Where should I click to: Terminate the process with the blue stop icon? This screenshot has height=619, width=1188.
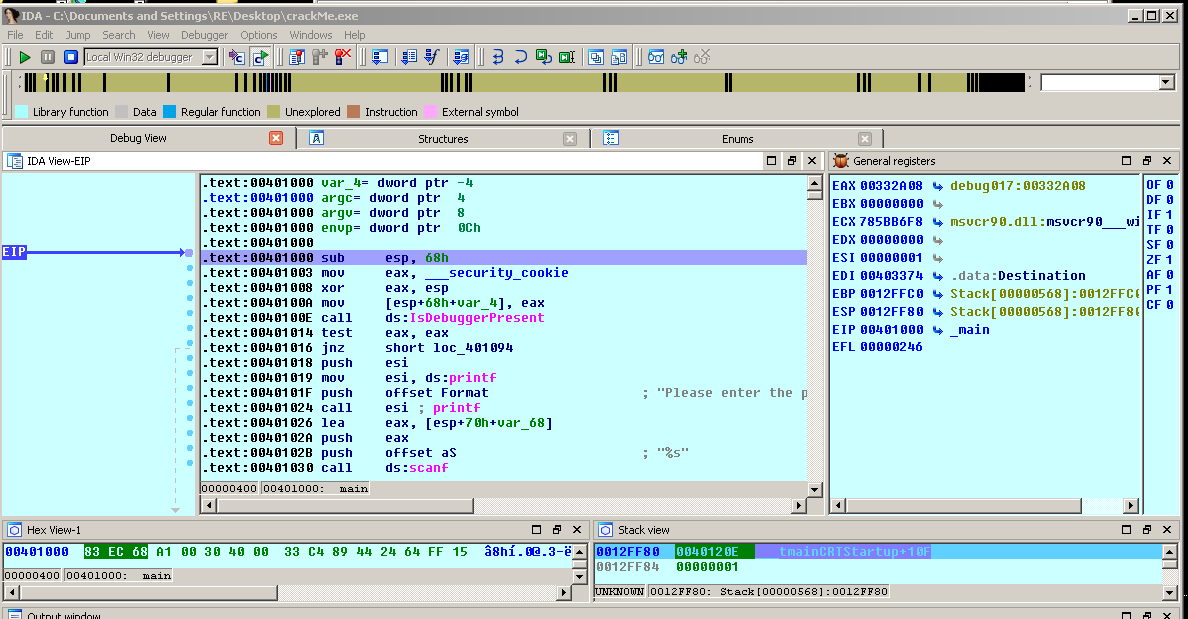click(x=70, y=58)
